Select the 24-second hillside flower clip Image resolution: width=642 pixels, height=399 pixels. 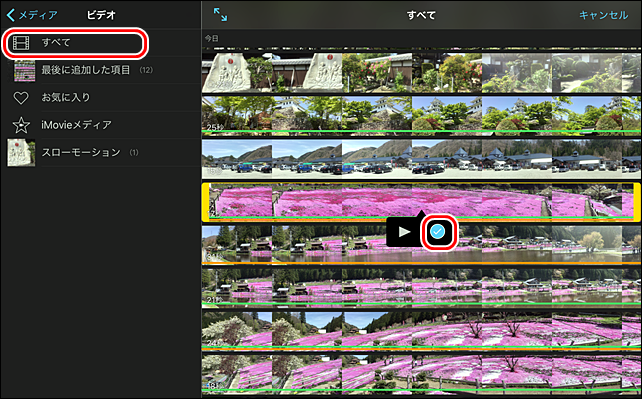421,330
